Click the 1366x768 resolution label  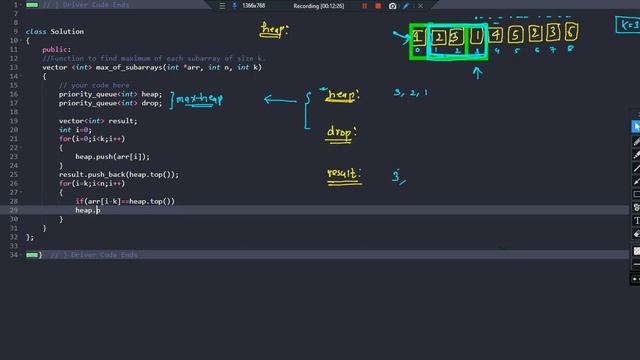(x=253, y=6)
